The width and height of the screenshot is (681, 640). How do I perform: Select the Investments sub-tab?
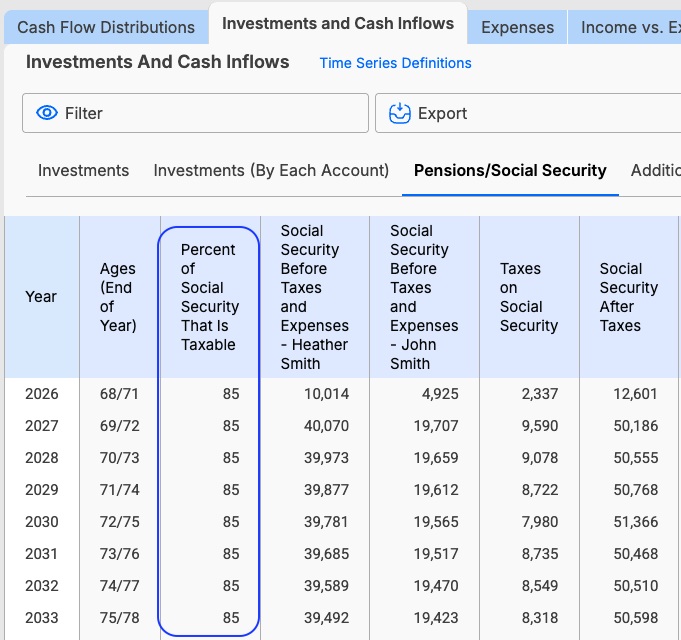pyautogui.click(x=83, y=170)
